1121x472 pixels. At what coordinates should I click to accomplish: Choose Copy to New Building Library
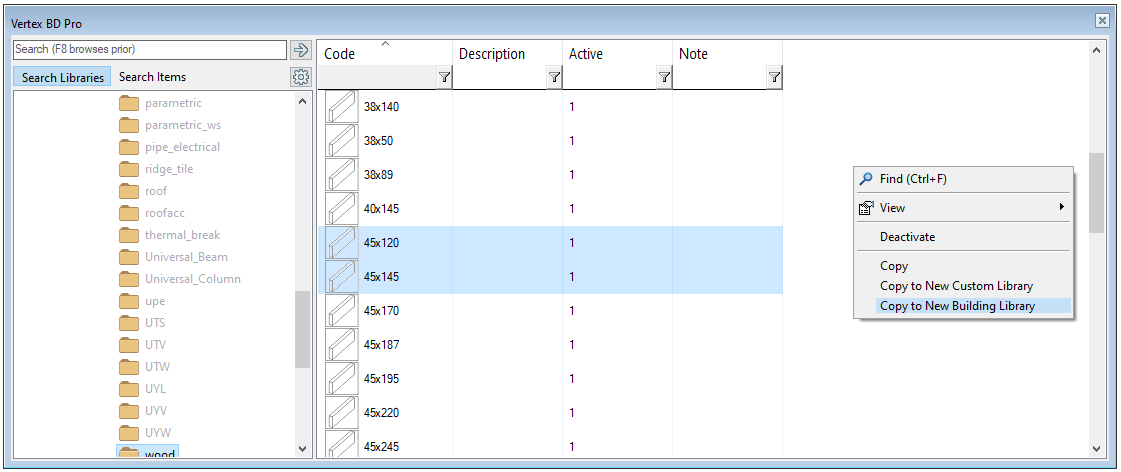957,306
